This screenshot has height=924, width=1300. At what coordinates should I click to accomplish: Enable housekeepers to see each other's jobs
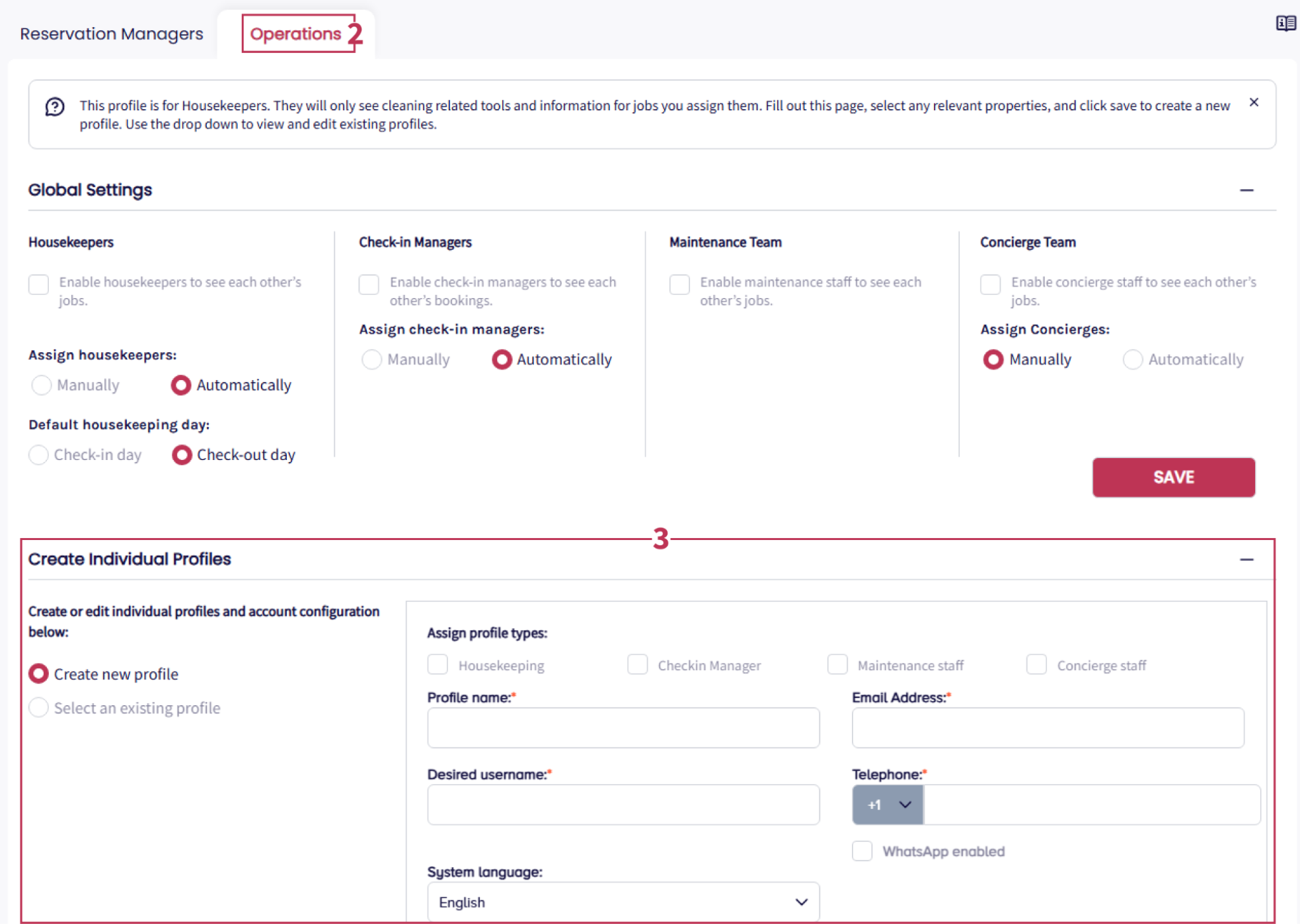(39, 285)
